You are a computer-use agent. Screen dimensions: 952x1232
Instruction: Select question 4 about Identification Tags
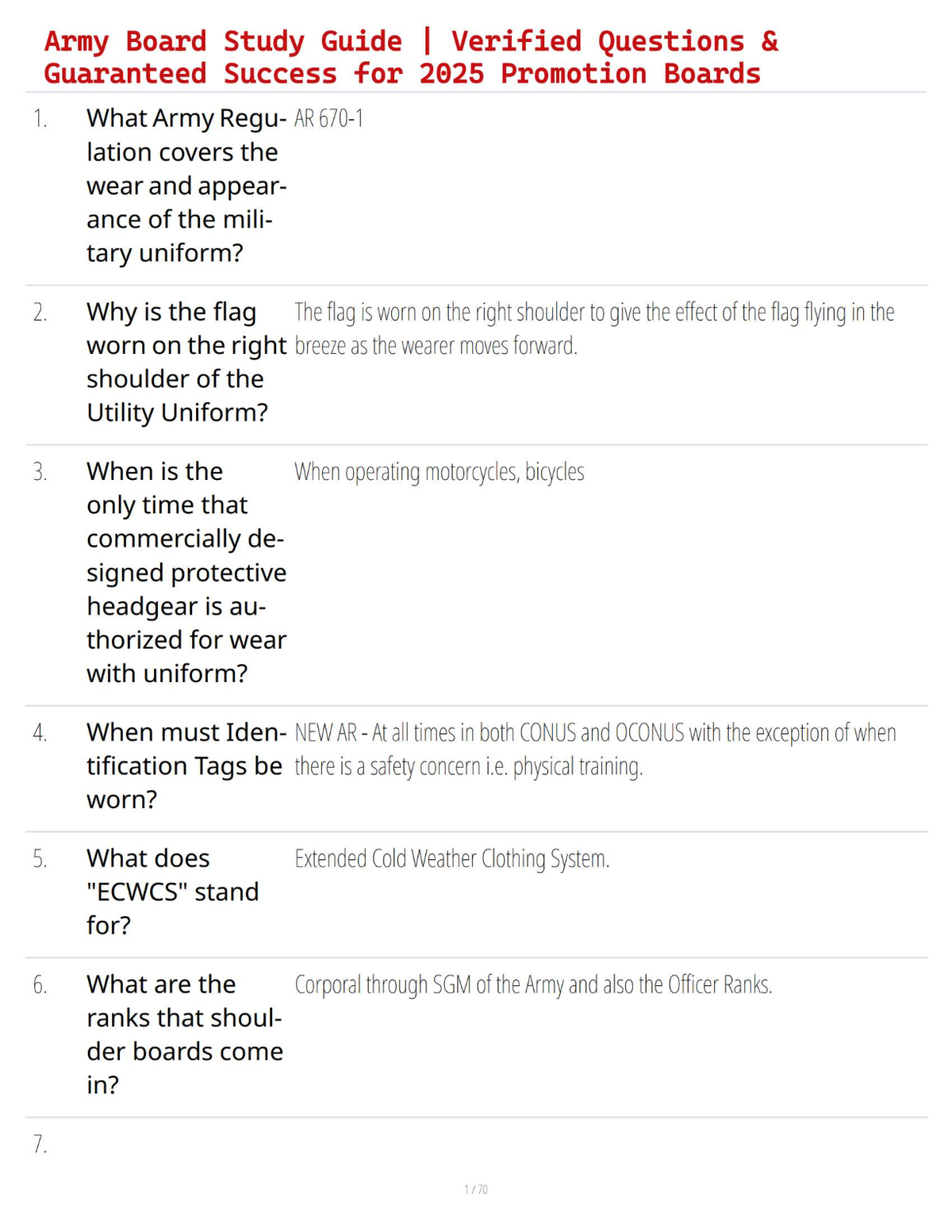186,766
